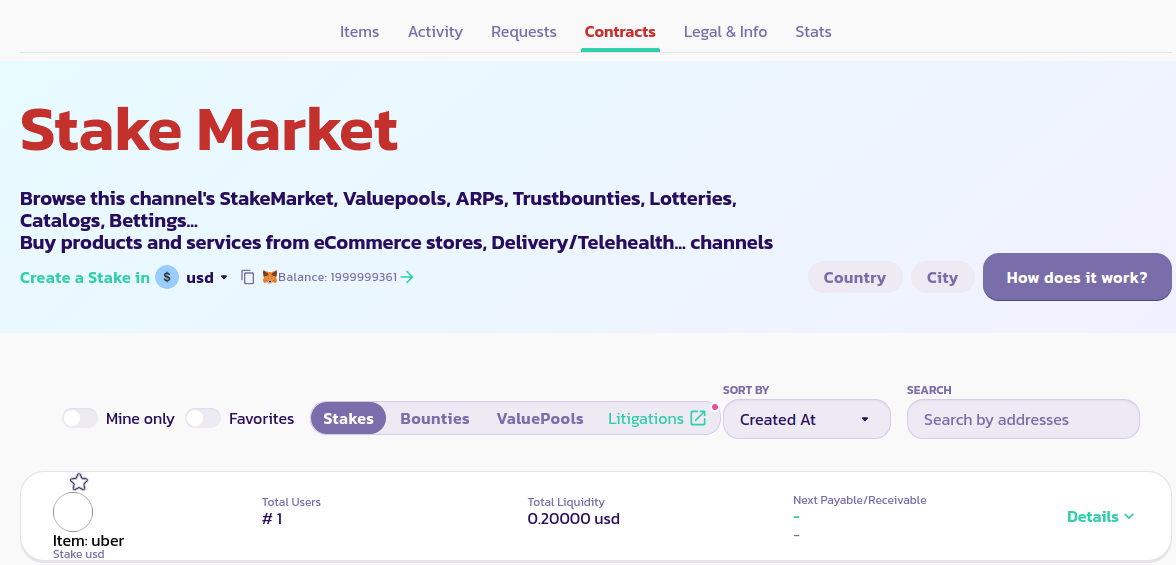The image size is (1176, 565).
Task: Open the Sort By Created At dropdown
Action: 806,419
